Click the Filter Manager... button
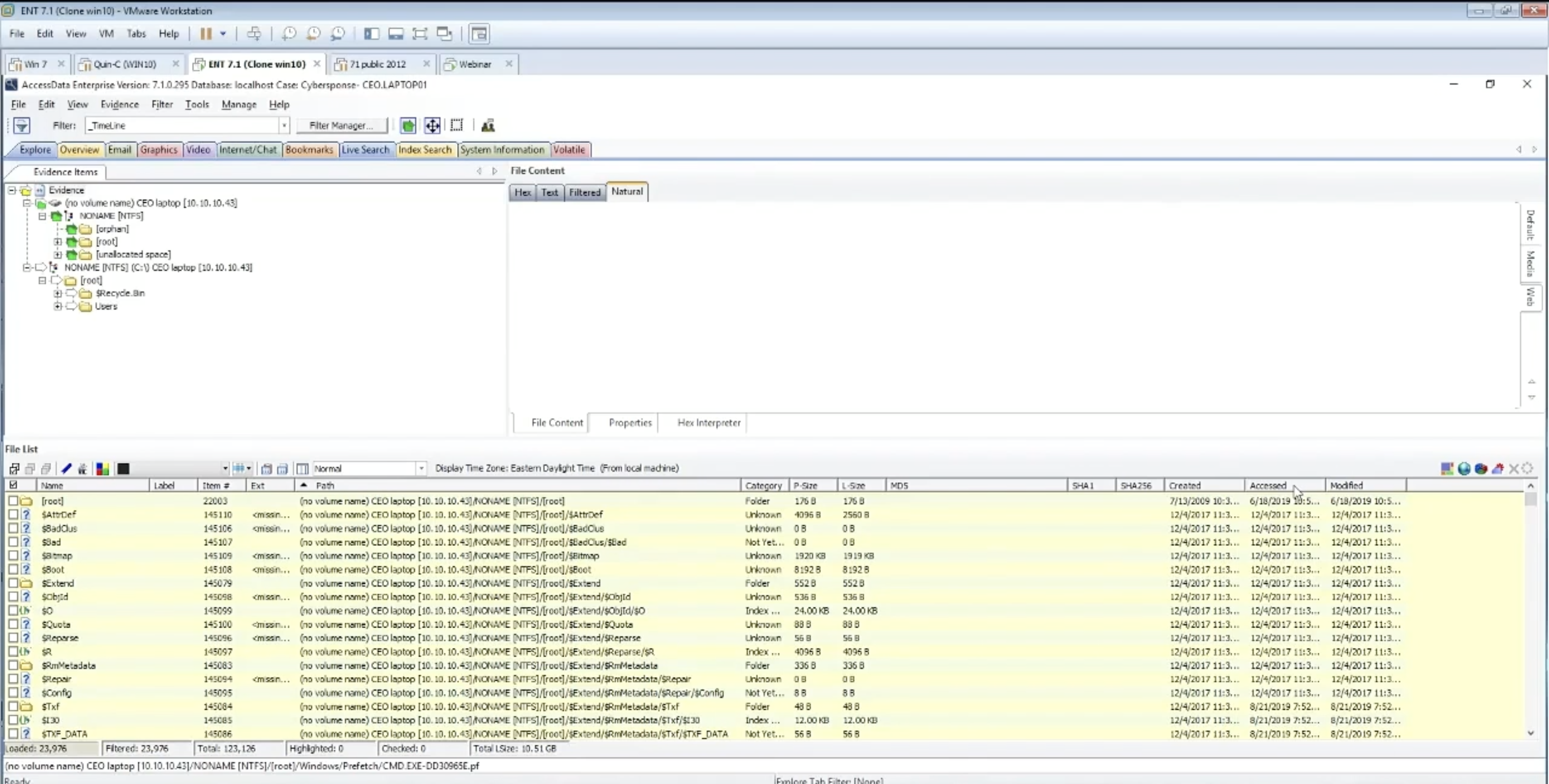 341,125
